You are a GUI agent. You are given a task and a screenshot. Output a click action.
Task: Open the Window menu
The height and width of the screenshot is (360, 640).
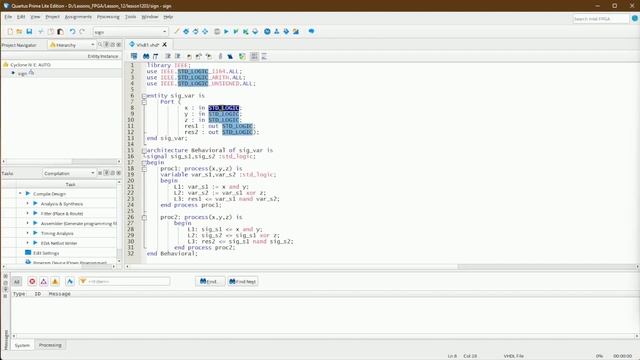(x=150, y=17)
